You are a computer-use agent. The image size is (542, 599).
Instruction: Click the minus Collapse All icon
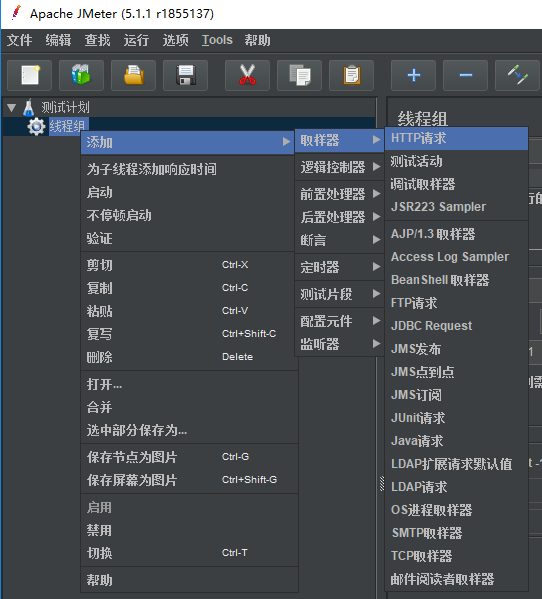point(465,75)
